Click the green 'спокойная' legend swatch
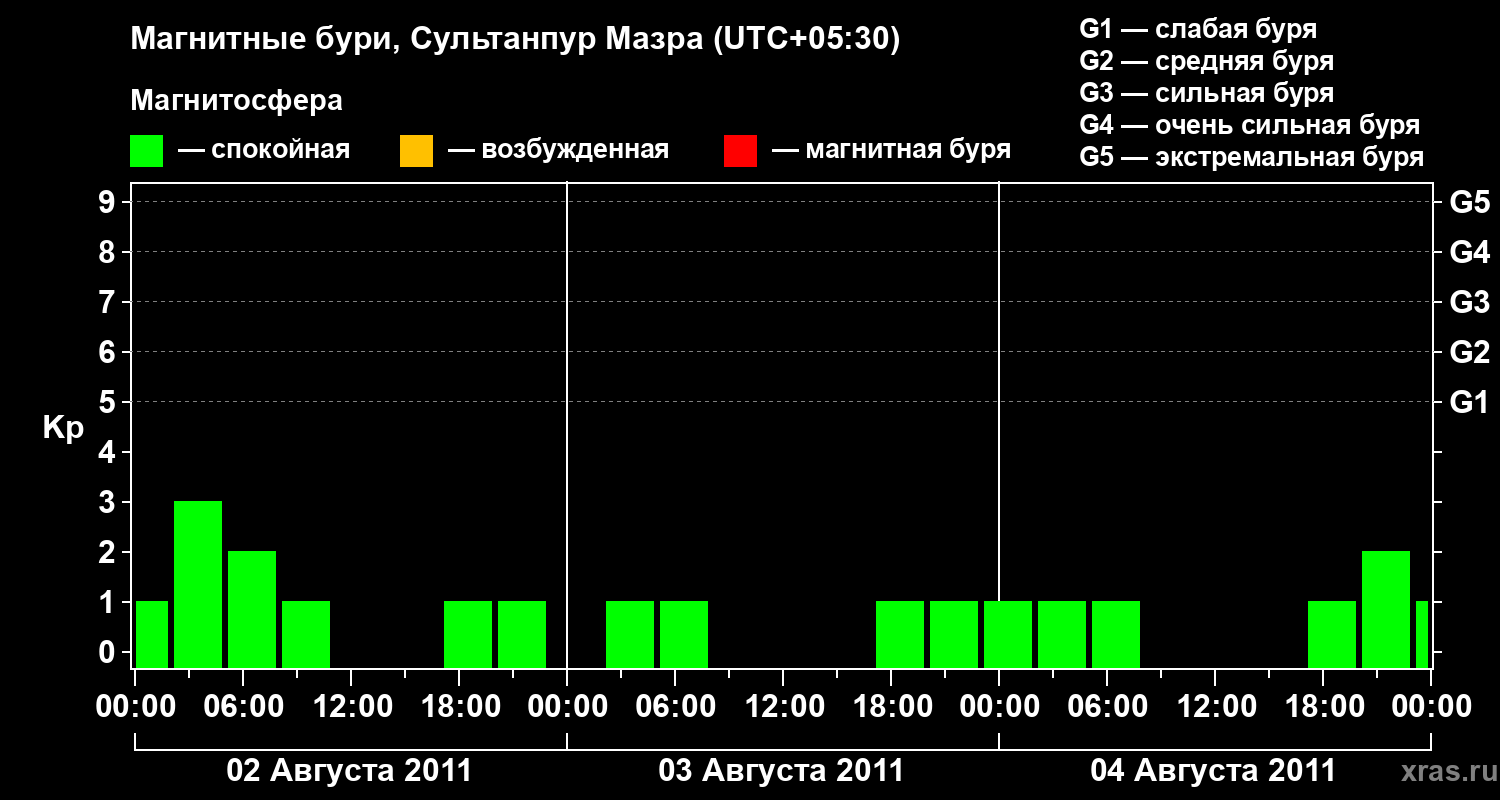Screen dimensions: 1500x800 pos(147,151)
